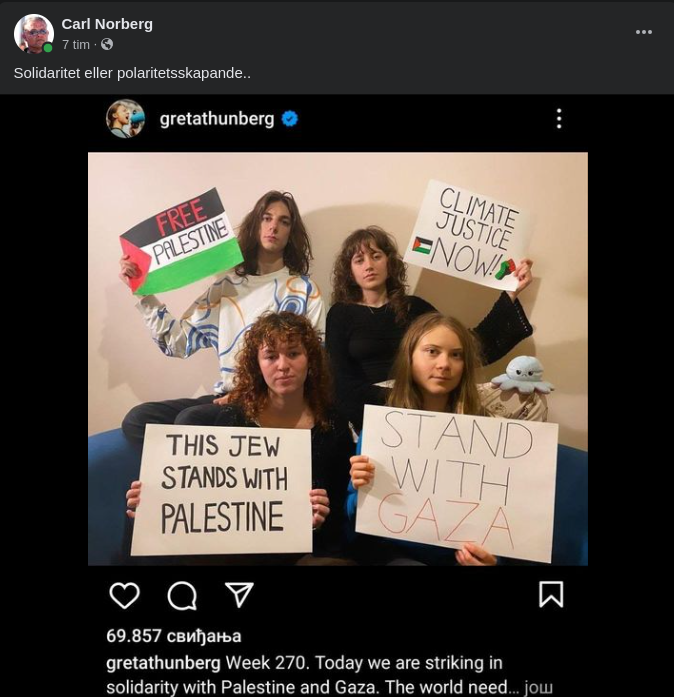Click the 'Solidaritet eller polaritetsskapande' post text

pos(132,73)
